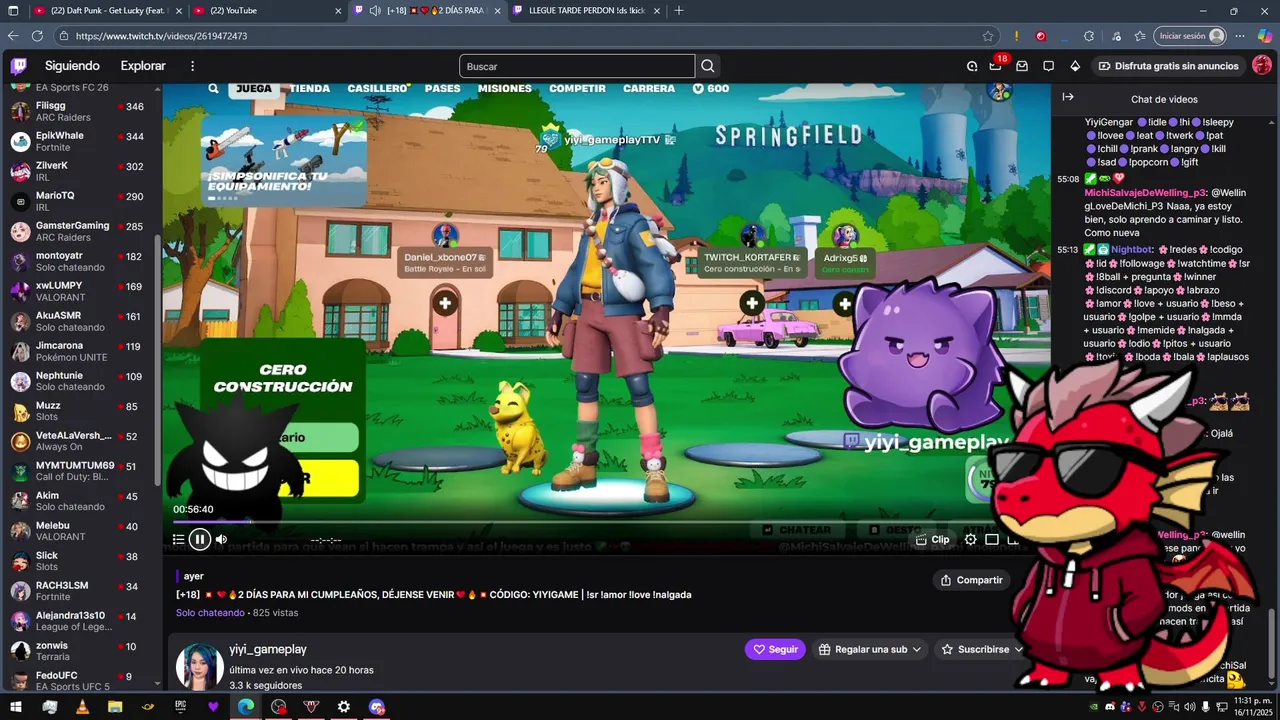Focus the Buscar search field
1280x720 pixels.
click(577, 66)
